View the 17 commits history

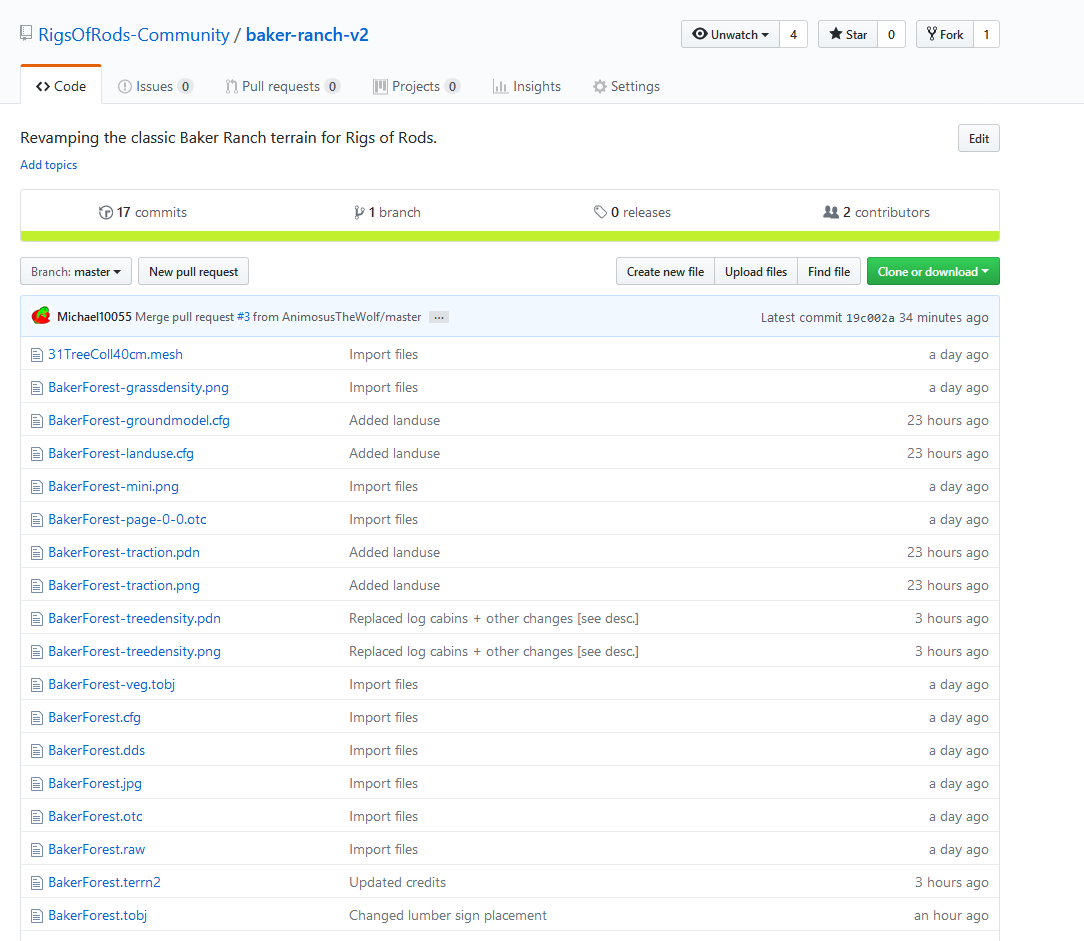[x=143, y=212]
